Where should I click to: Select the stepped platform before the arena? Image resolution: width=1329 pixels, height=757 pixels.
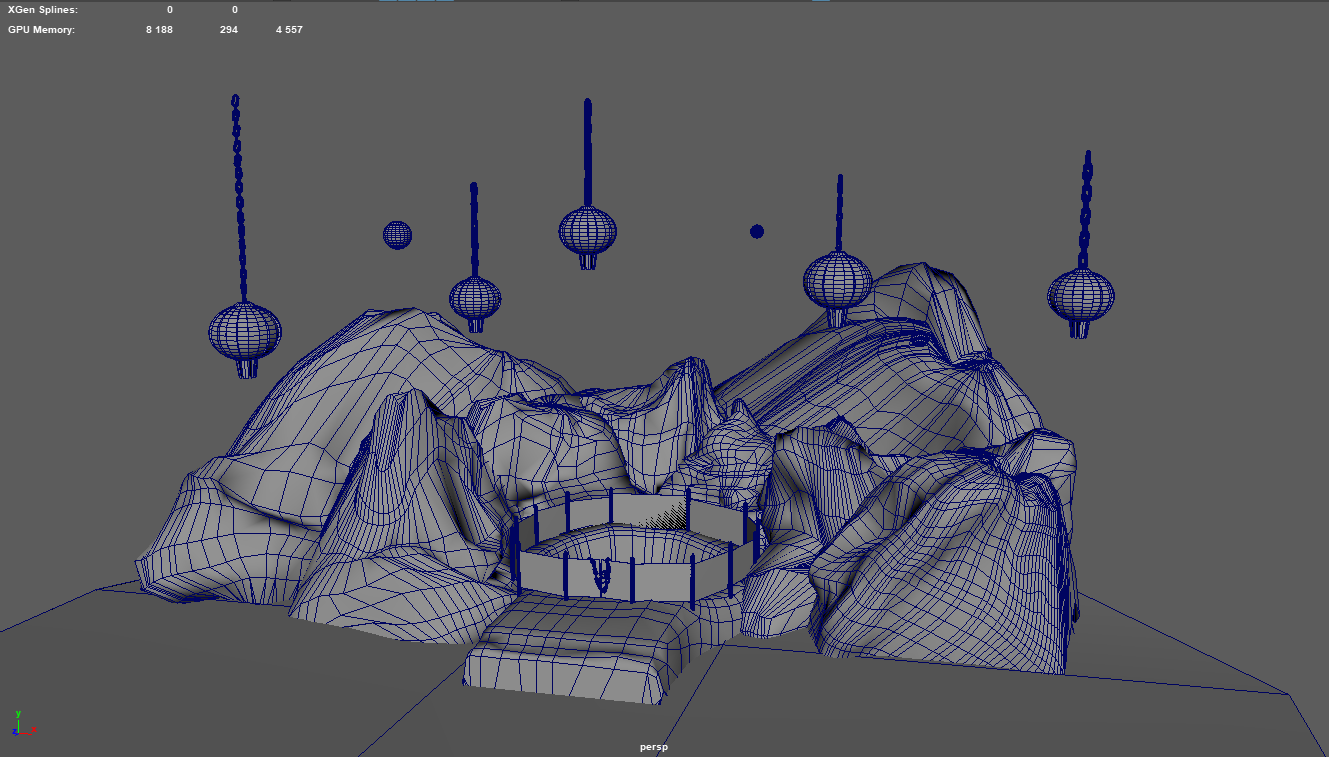(575, 655)
